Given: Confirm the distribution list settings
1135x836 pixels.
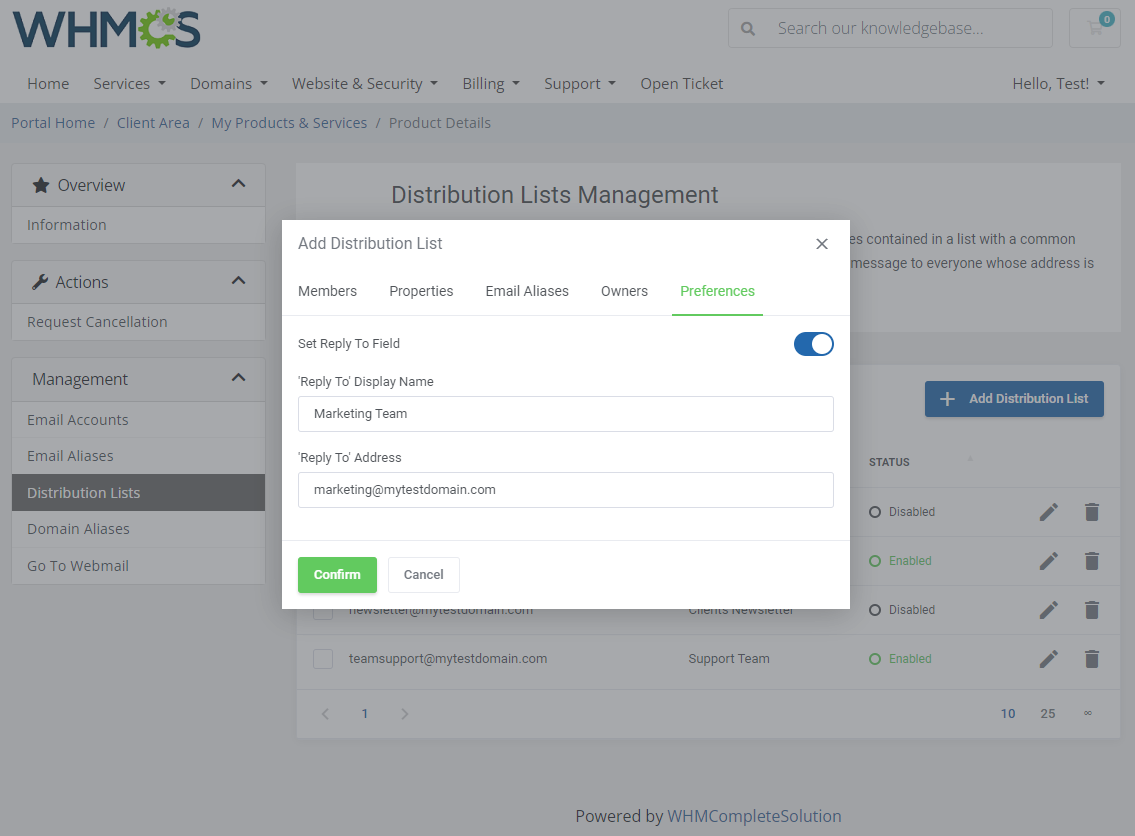Looking at the screenshot, I should tap(337, 574).
